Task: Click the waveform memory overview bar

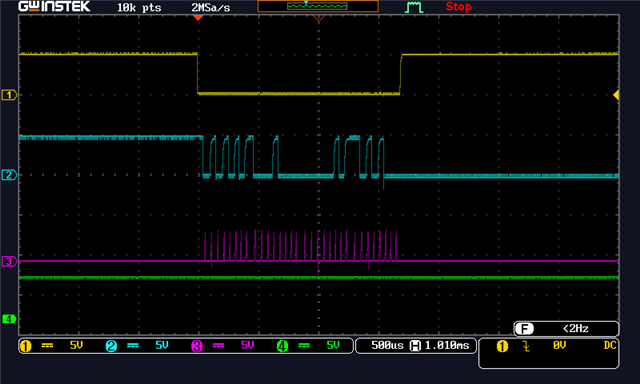Action: pyautogui.click(x=318, y=6)
